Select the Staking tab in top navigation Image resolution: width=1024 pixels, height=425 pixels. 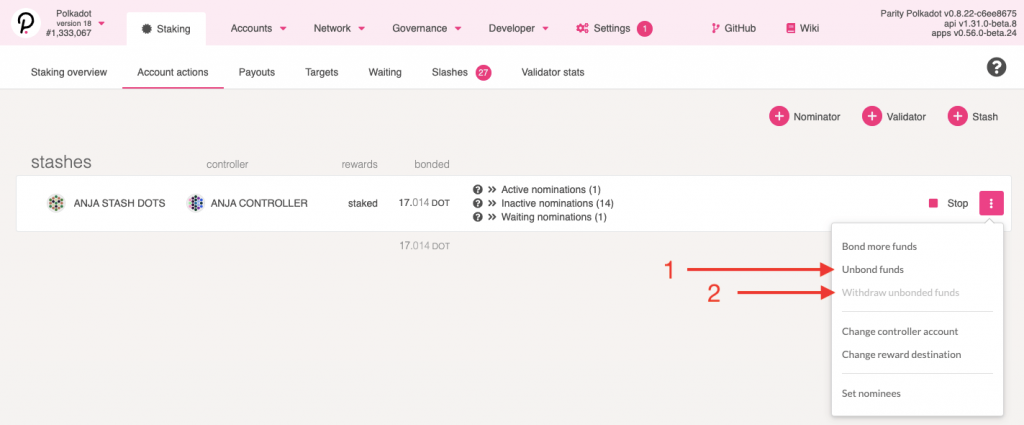(x=166, y=29)
